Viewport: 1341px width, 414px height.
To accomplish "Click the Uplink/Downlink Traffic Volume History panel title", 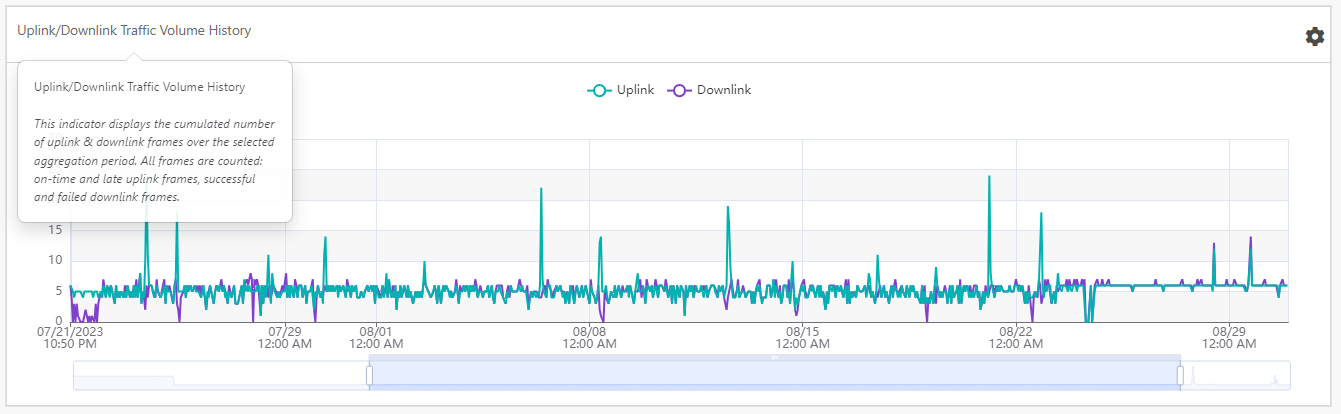I will (x=134, y=31).
